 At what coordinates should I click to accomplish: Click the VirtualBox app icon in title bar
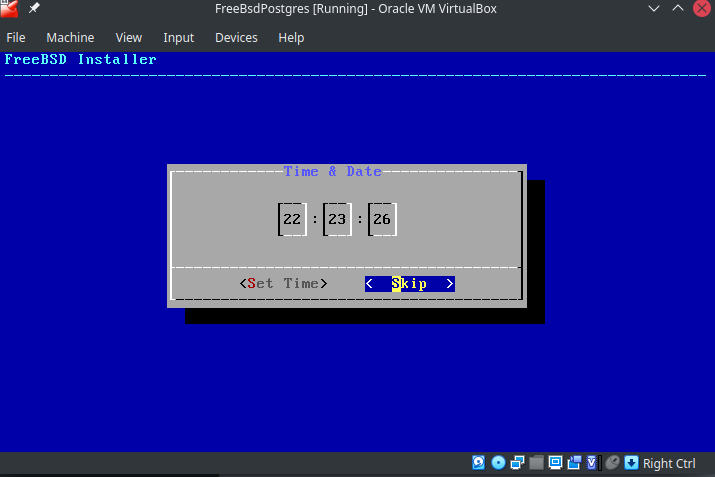9,8
